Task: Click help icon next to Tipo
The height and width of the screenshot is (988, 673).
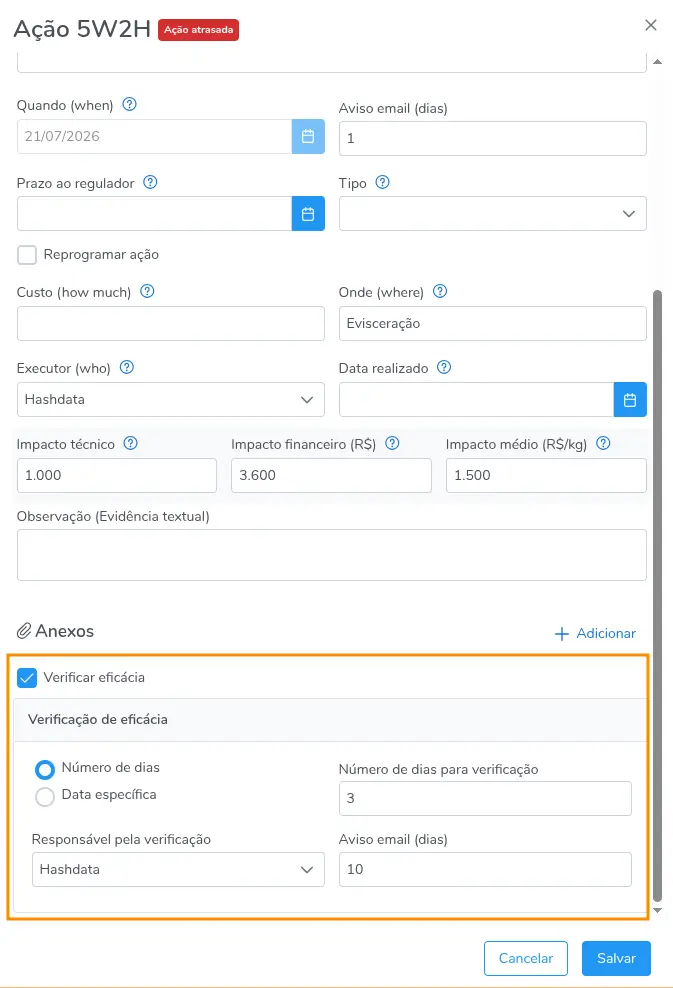Action: pos(383,182)
